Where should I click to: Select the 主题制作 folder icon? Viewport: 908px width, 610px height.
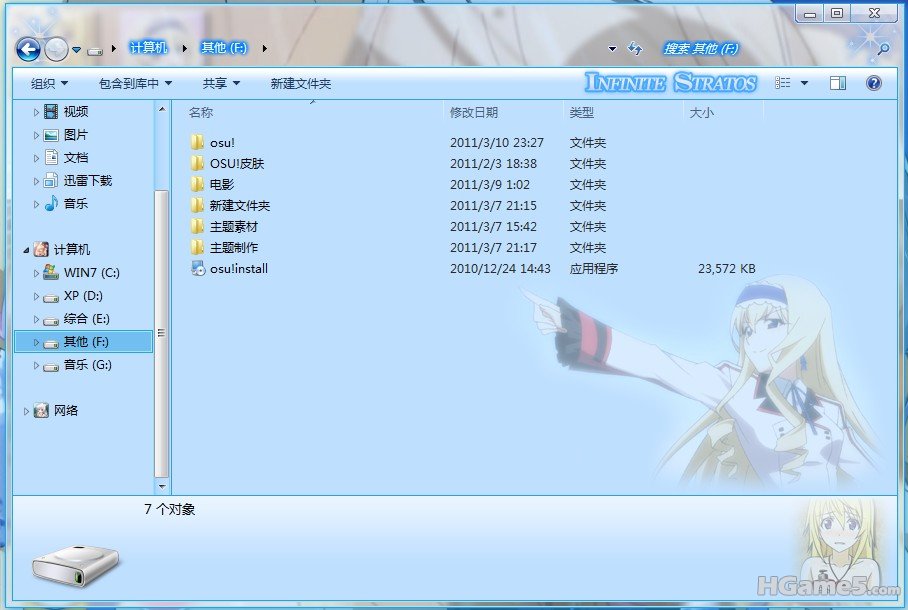(x=197, y=247)
